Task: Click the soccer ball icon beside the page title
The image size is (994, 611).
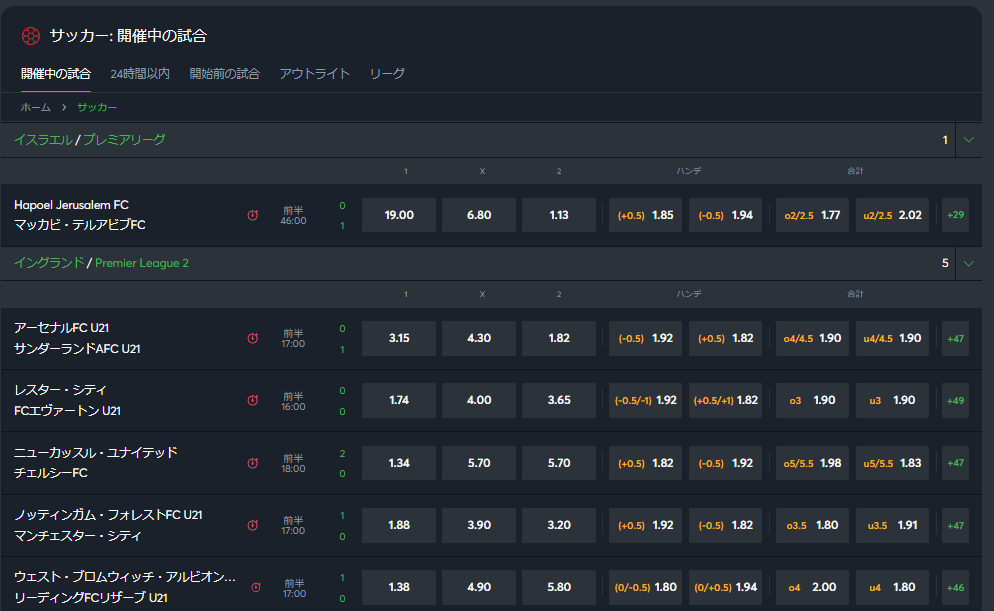Action: coord(30,36)
